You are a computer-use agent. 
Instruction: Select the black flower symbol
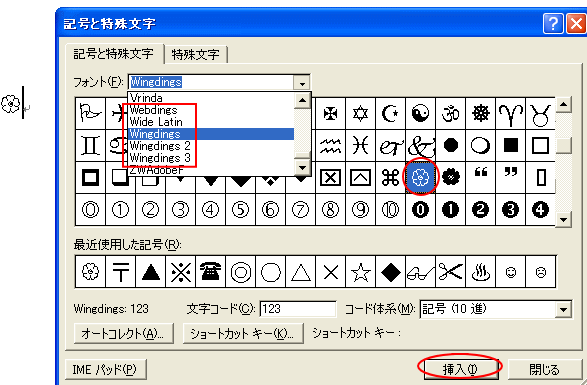[x=450, y=178]
